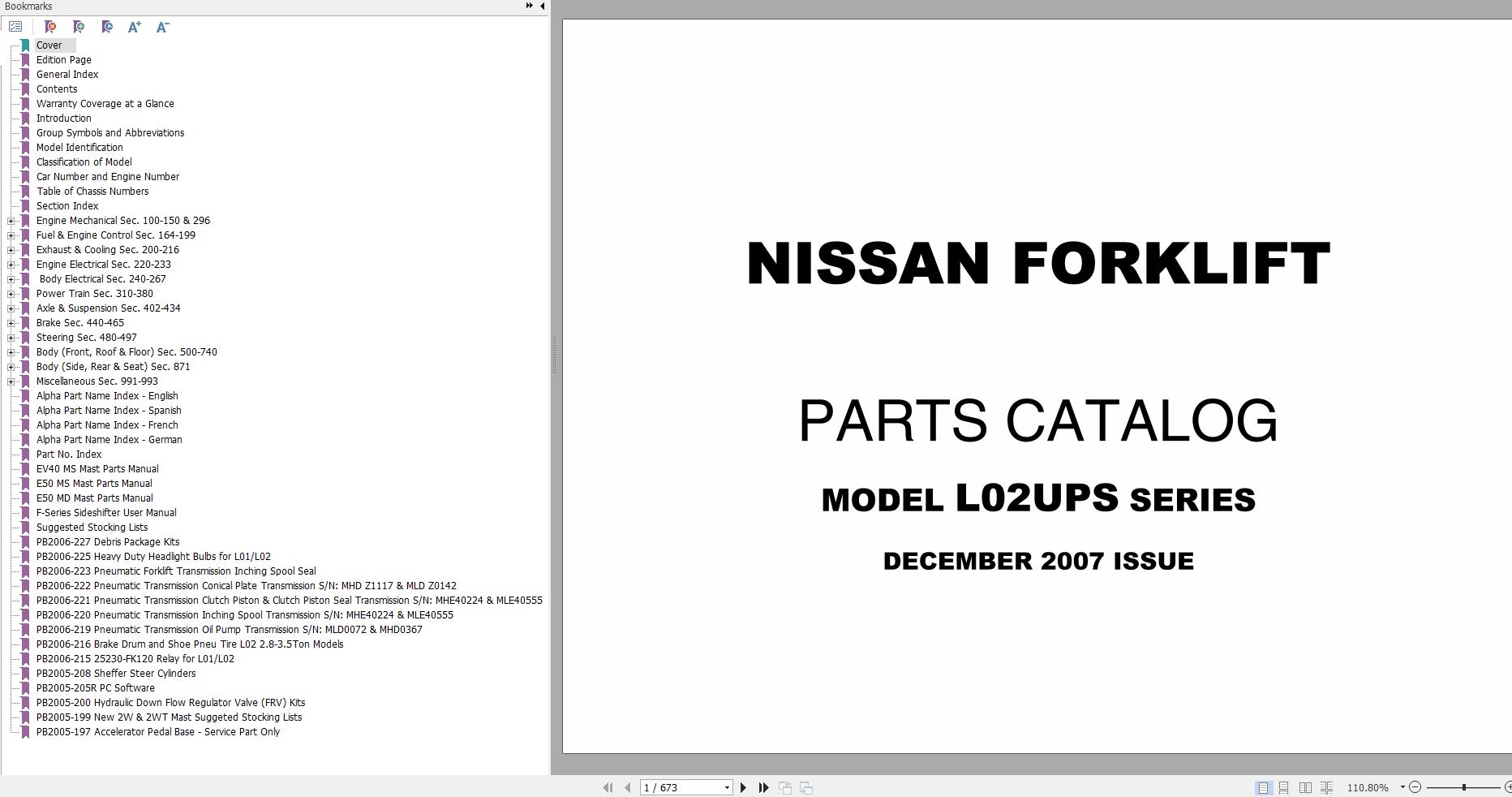1512x797 pixels.
Task: Jump to the last page
Action: pos(763,787)
